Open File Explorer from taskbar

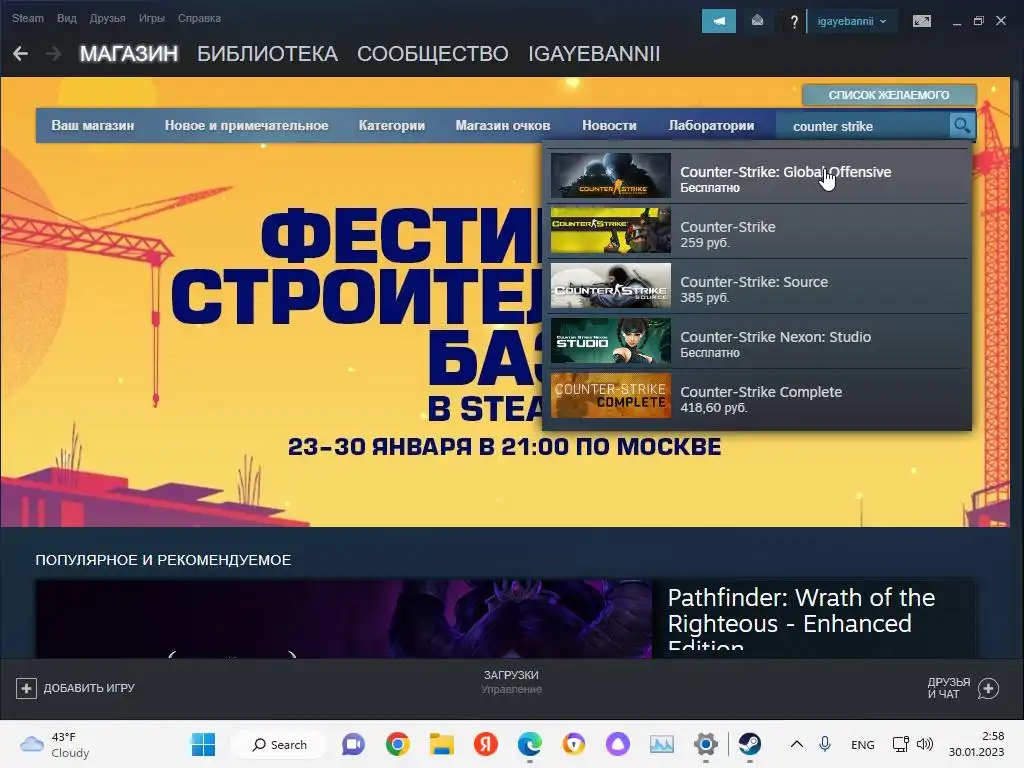pyautogui.click(x=441, y=744)
